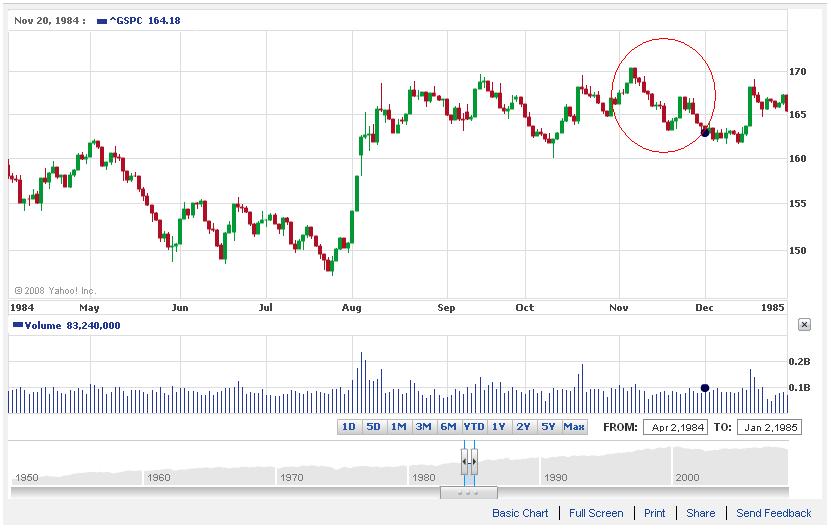Screen dimensions: 831x530
Task: Set chart range to 5Y
Action: (548, 427)
